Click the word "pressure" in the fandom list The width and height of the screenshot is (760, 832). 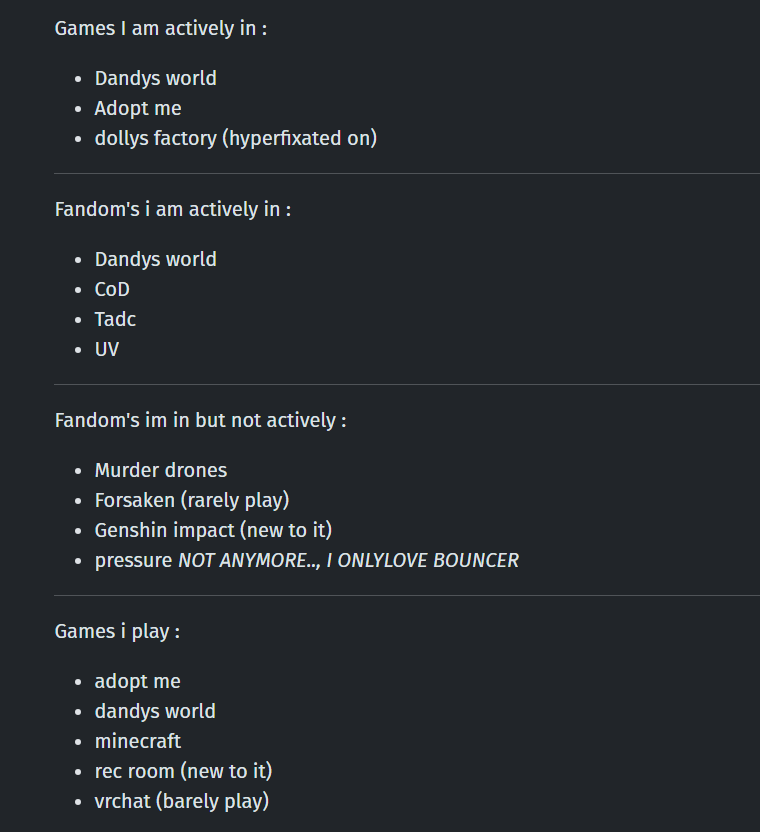tap(133, 560)
